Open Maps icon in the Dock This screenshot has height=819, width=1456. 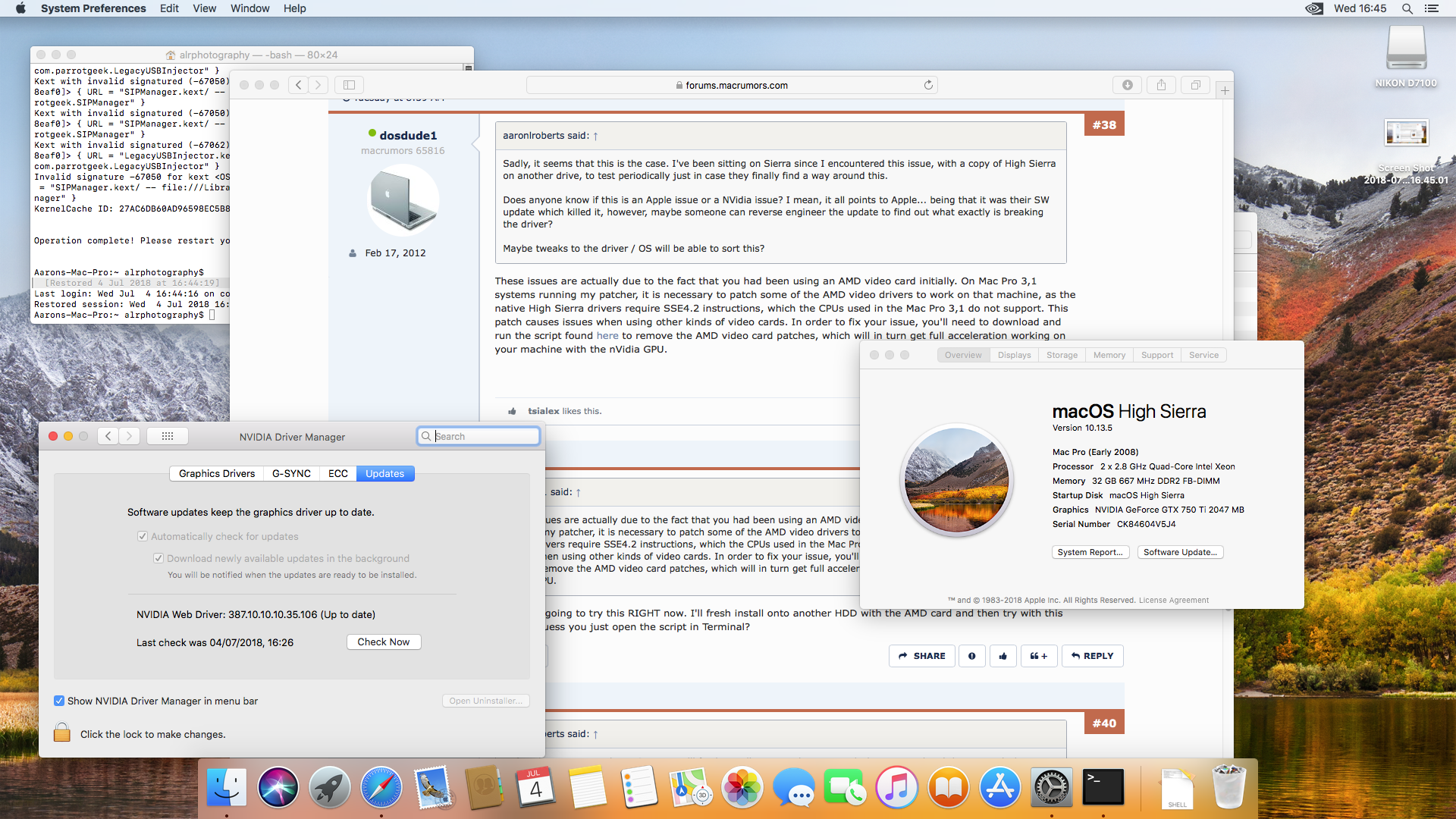click(x=691, y=787)
